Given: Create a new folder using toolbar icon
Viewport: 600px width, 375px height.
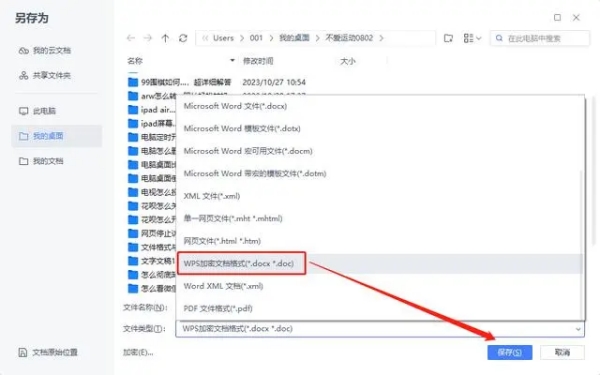Looking at the screenshot, I should click(x=448, y=38).
